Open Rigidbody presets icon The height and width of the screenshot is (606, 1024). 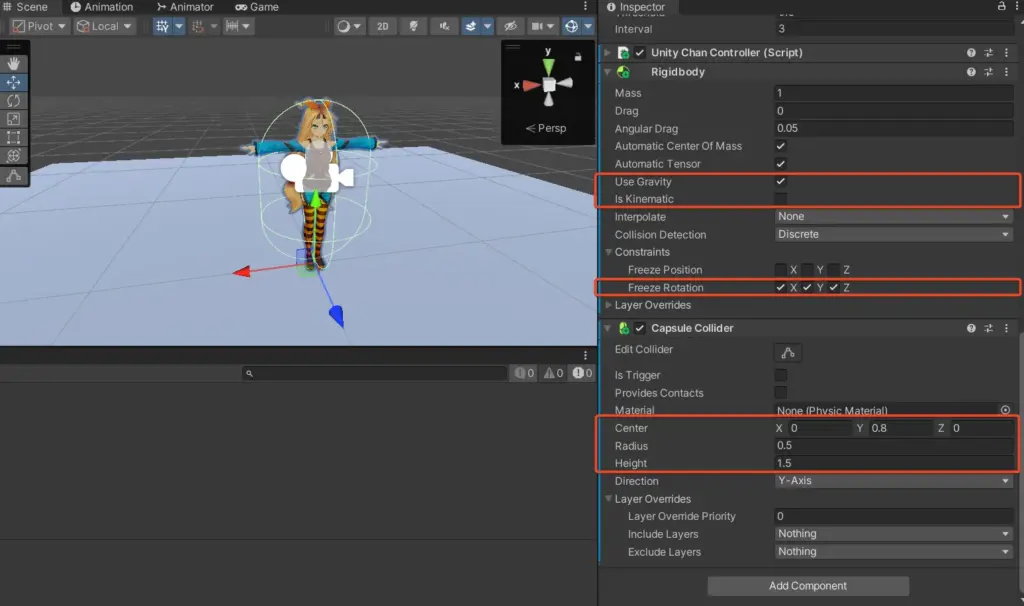click(x=989, y=72)
